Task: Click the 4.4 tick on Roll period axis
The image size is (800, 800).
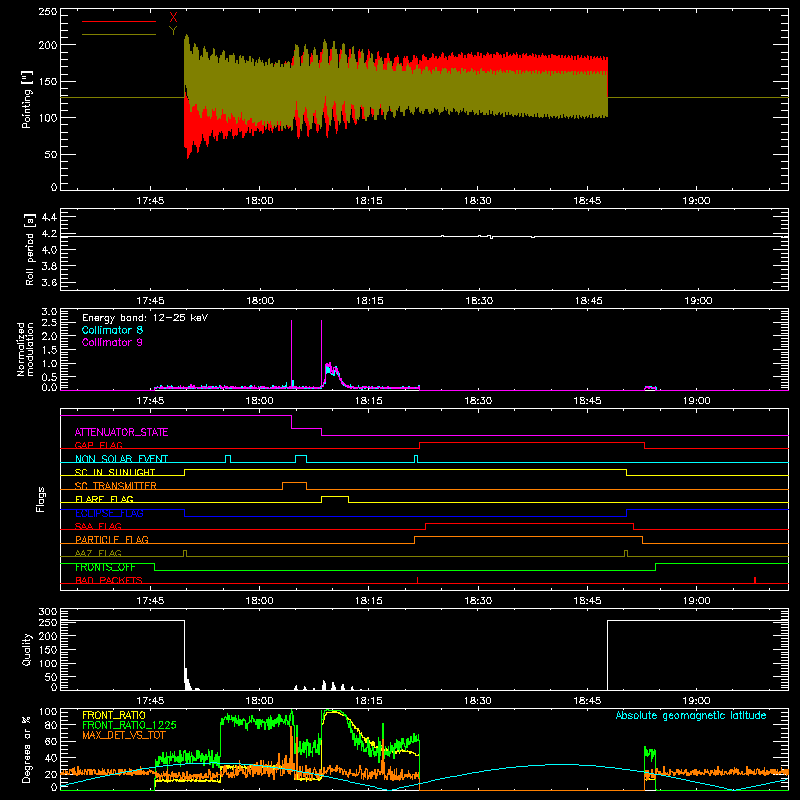Action: point(49,217)
